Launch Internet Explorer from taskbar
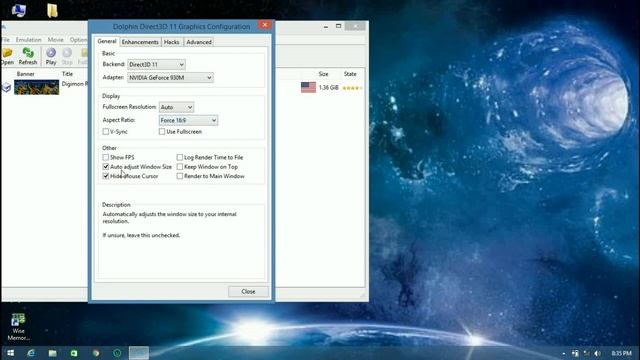The width and height of the screenshot is (640, 360). (31, 353)
